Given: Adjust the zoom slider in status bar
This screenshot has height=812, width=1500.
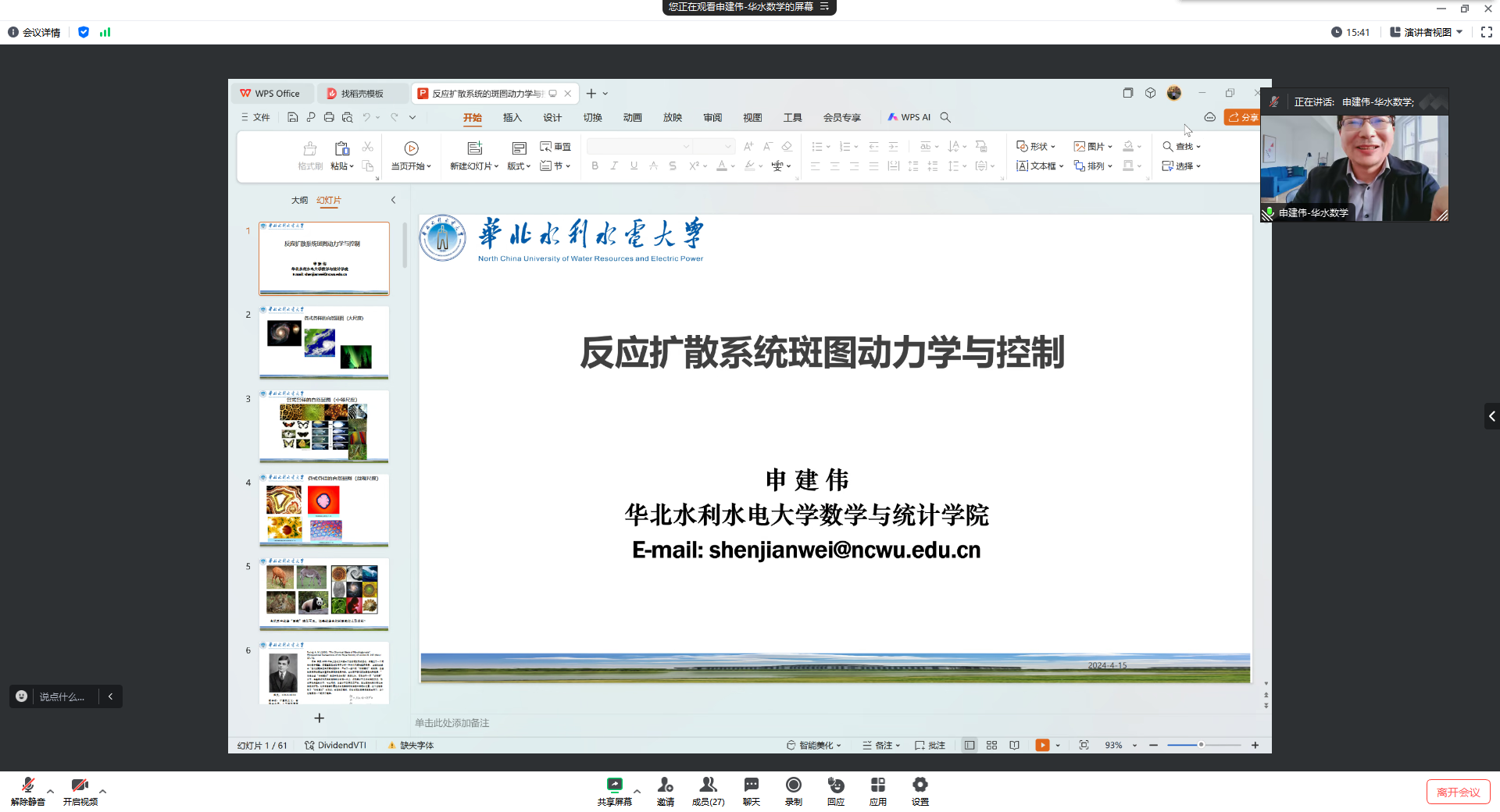Looking at the screenshot, I should click(1201, 745).
